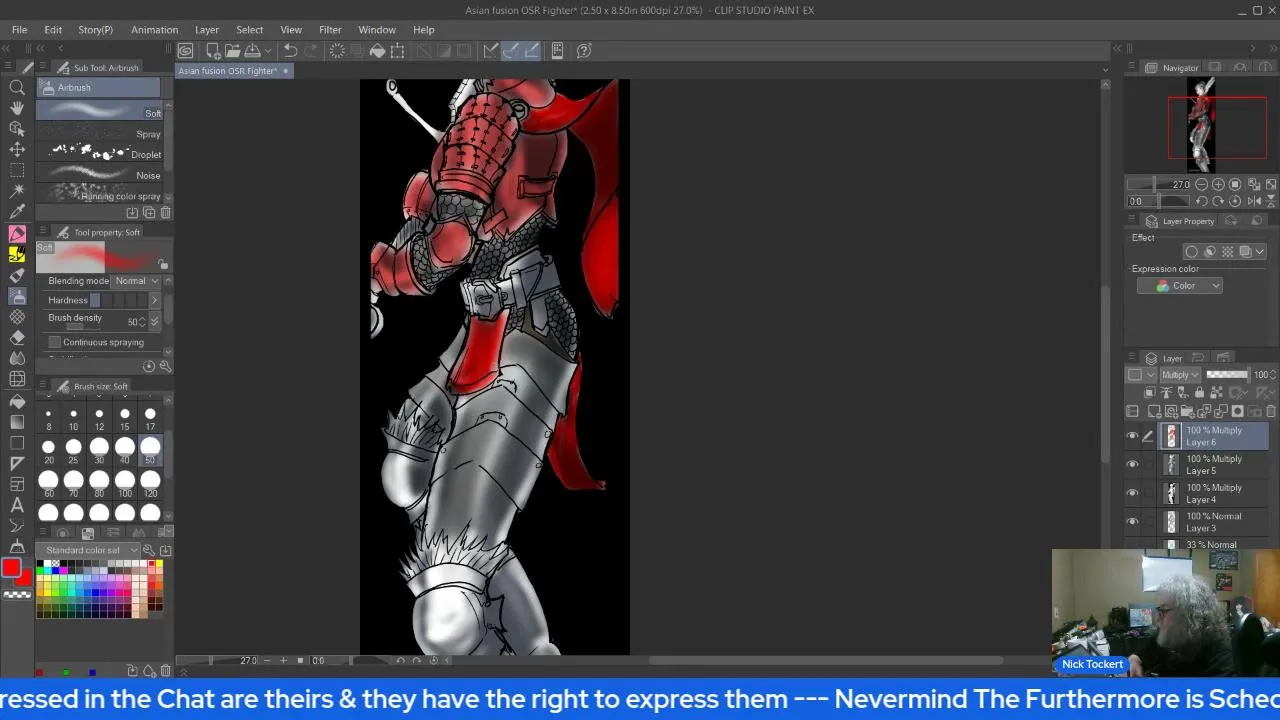
Task: Select the Move layer tool
Action: click(17, 149)
